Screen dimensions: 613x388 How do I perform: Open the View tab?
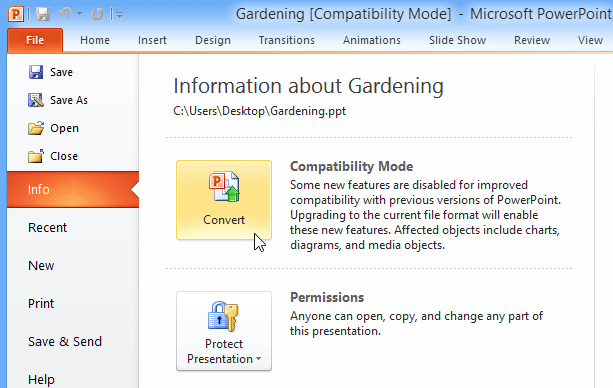point(590,40)
